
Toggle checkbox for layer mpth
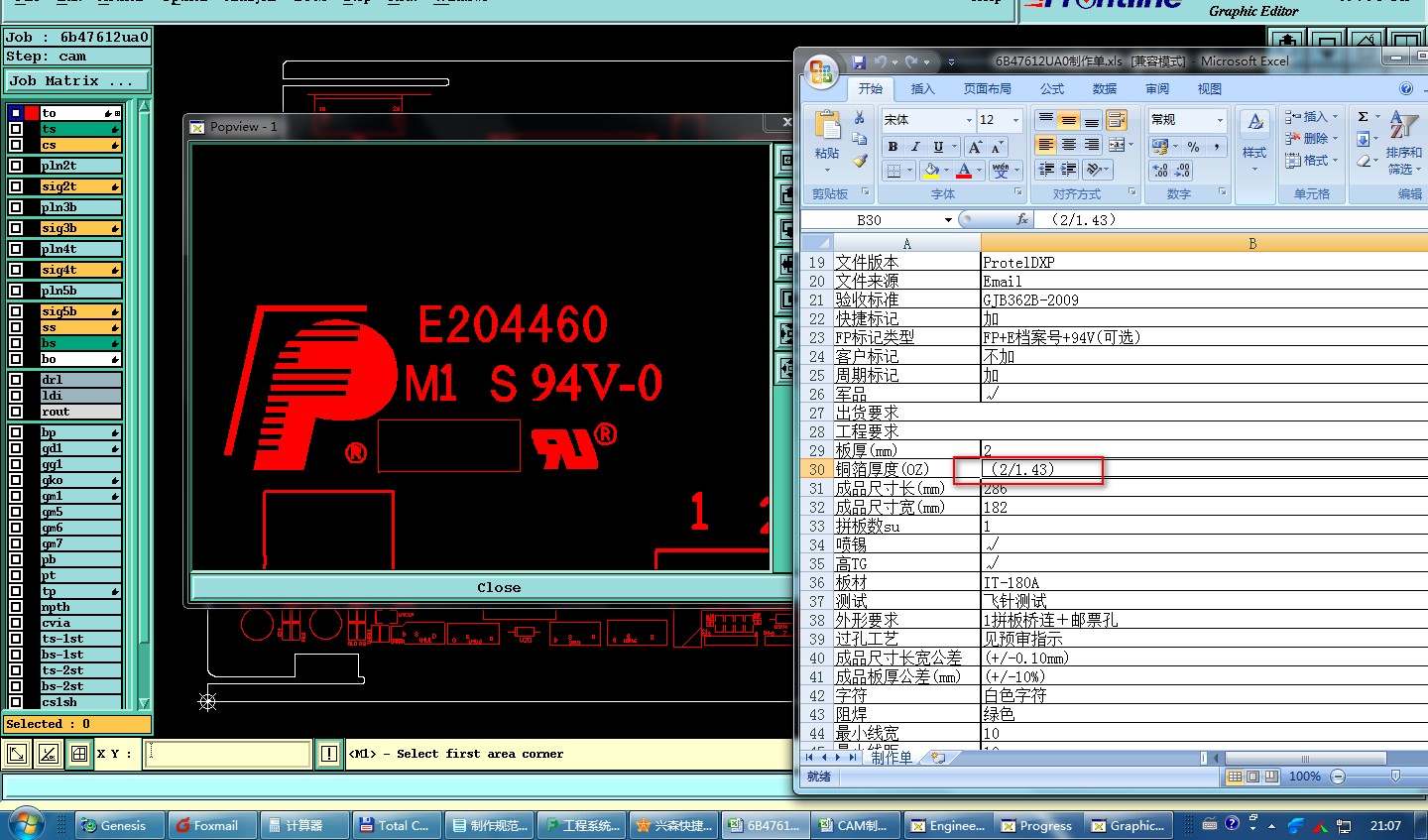pyautogui.click(x=16, y=607)
